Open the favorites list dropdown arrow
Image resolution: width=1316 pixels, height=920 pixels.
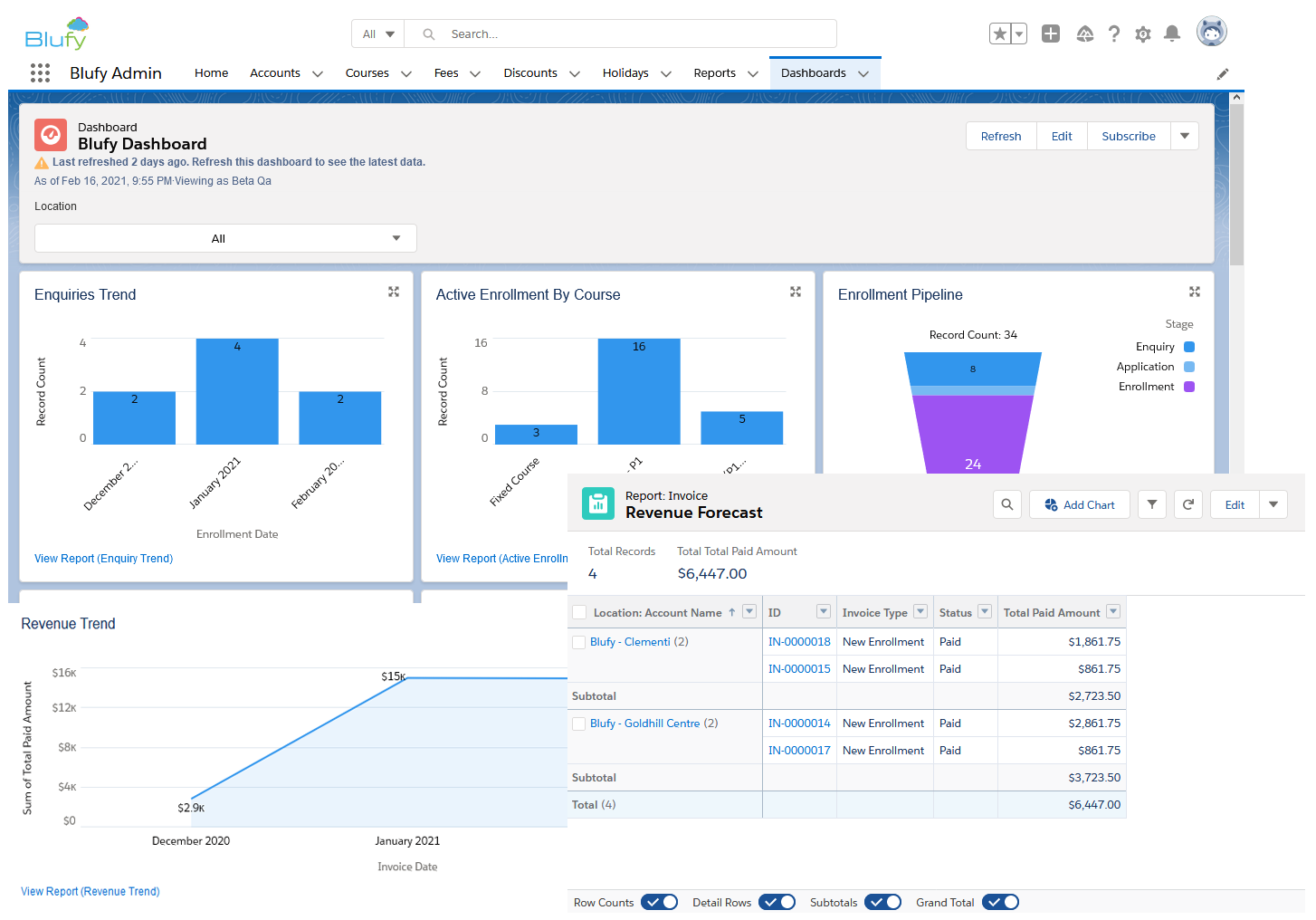(1019, 34)
